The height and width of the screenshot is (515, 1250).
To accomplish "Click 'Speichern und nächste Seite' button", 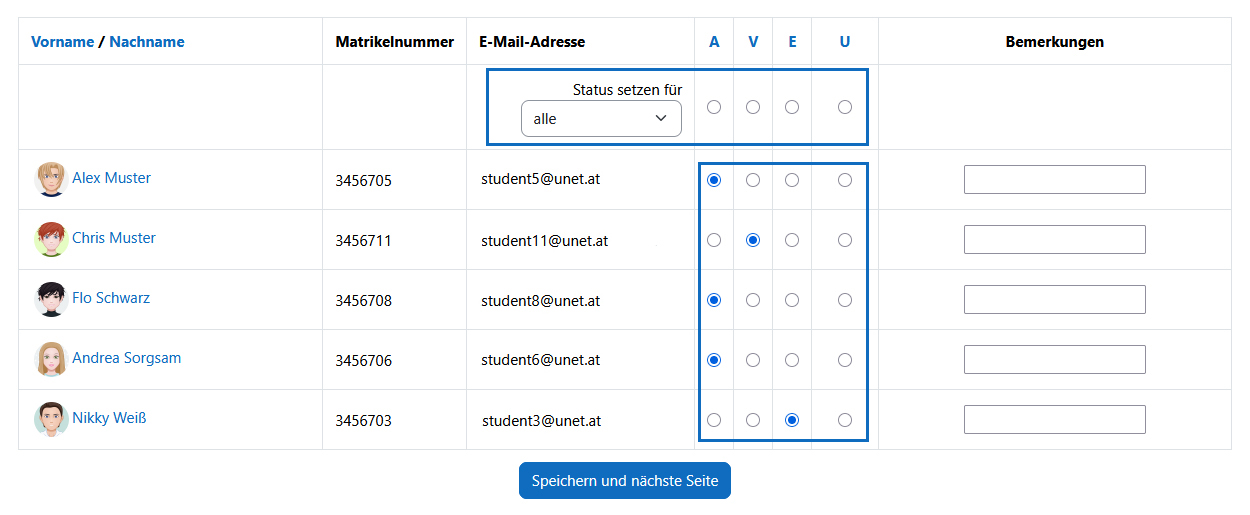I will [x=625, y=481].
